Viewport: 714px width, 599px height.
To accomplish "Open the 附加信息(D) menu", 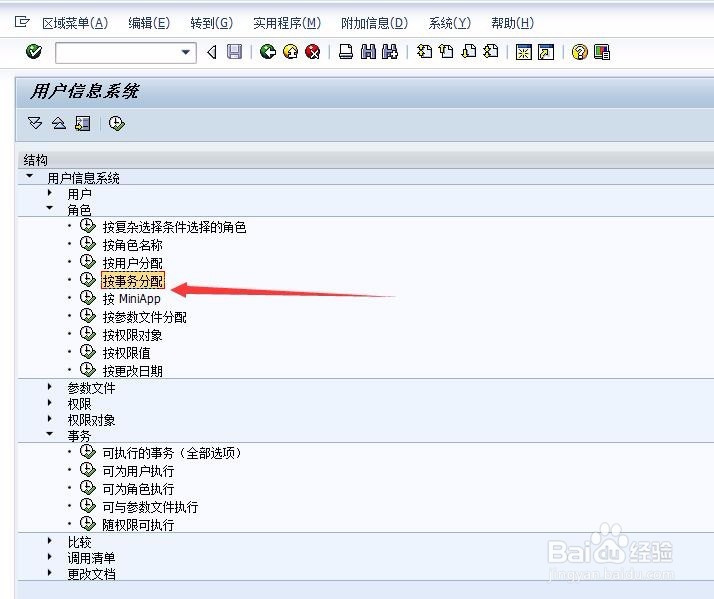I will pos(374,23).
